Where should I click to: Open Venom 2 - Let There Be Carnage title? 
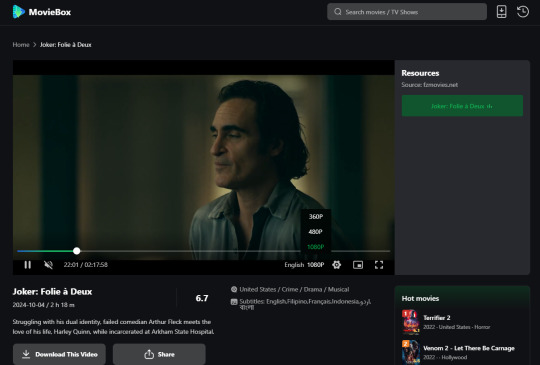(x=469, y=348)
